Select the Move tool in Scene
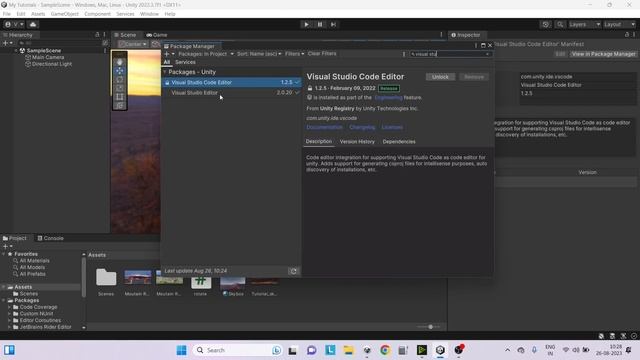This screenshot has width=640, height=360. click(x=120, y=71)
